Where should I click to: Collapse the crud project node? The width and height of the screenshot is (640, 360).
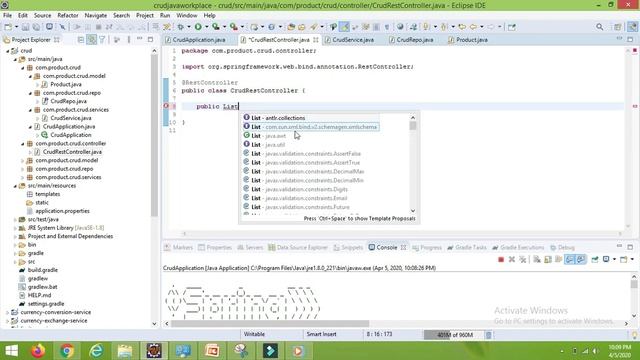click(8, 51)
